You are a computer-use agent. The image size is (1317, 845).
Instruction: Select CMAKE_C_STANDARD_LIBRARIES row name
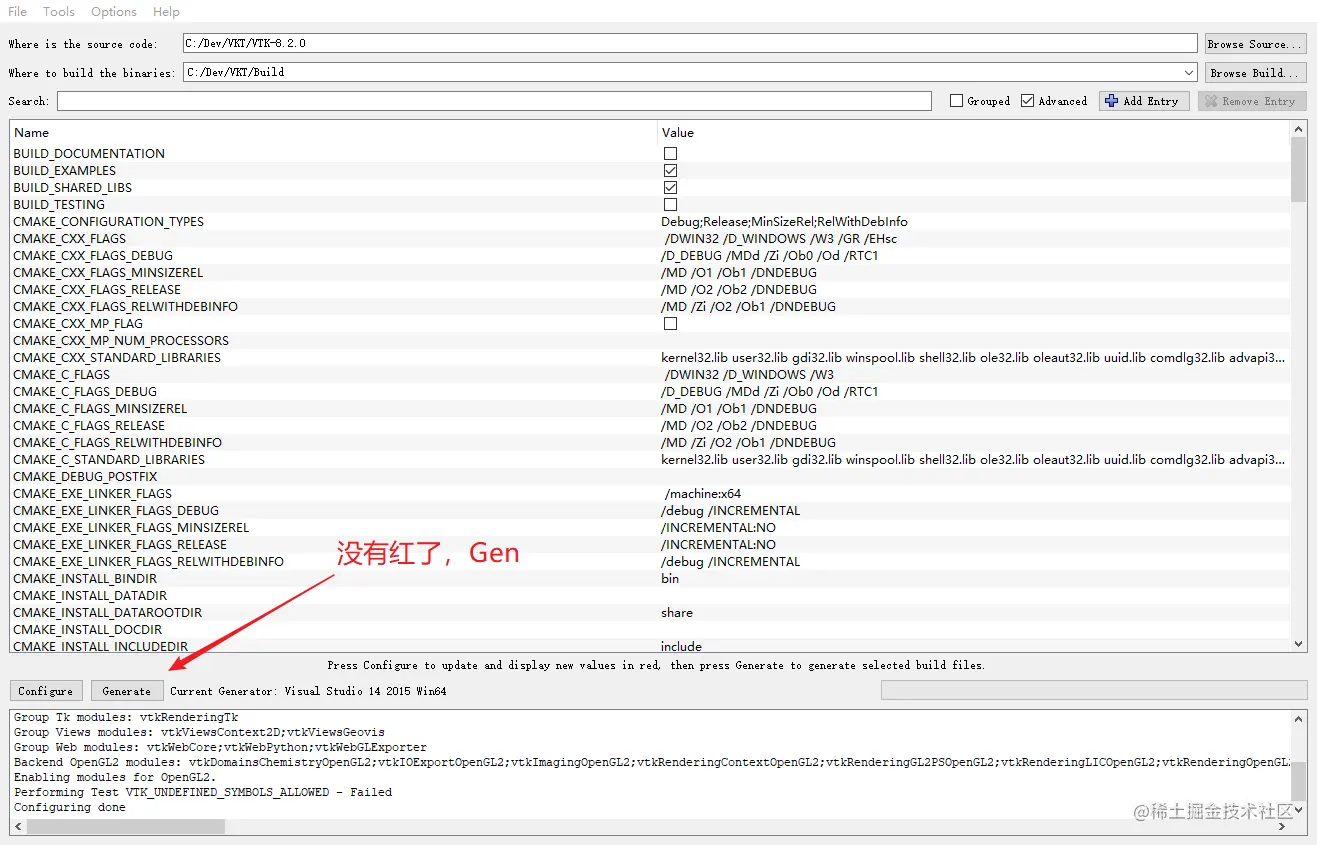point(109,459)
